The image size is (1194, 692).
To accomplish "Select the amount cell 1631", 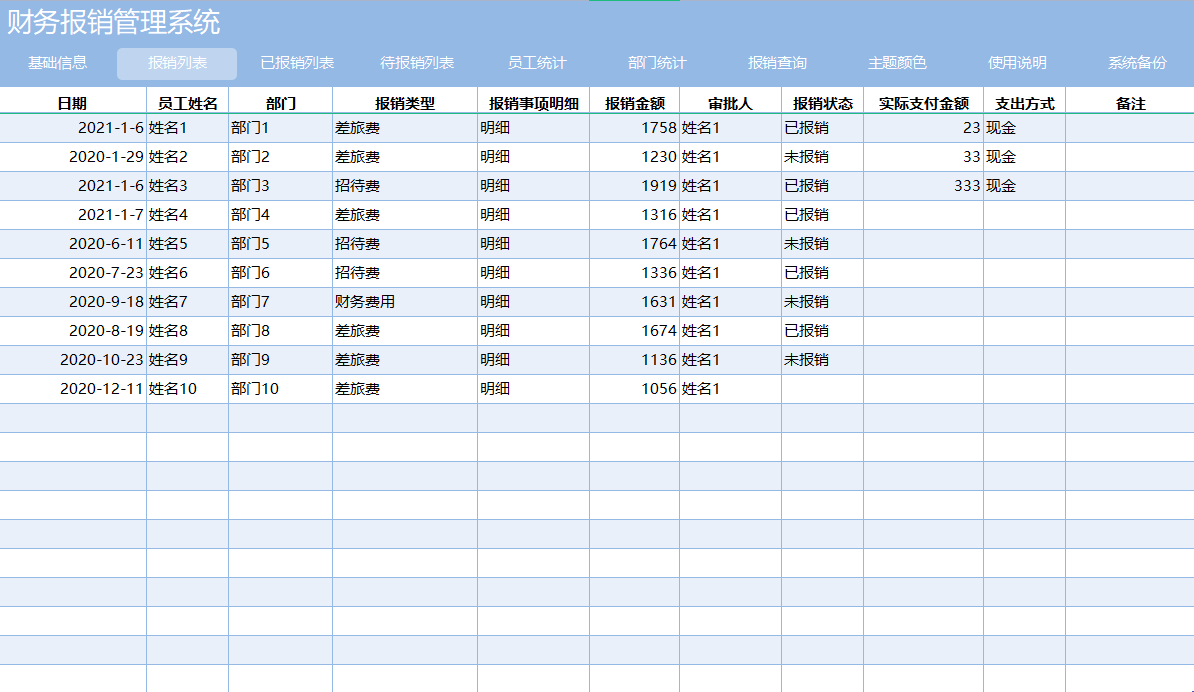I will [635, 301].
